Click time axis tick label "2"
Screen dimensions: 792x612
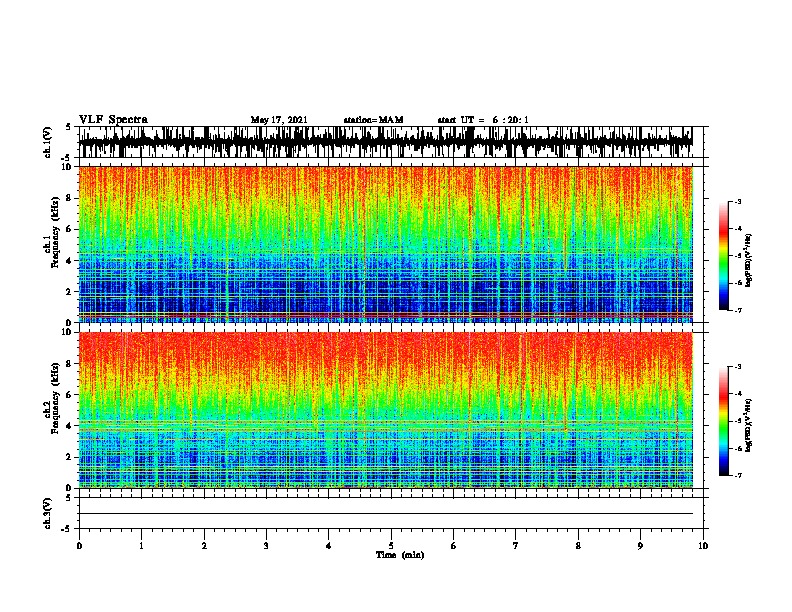204,545
